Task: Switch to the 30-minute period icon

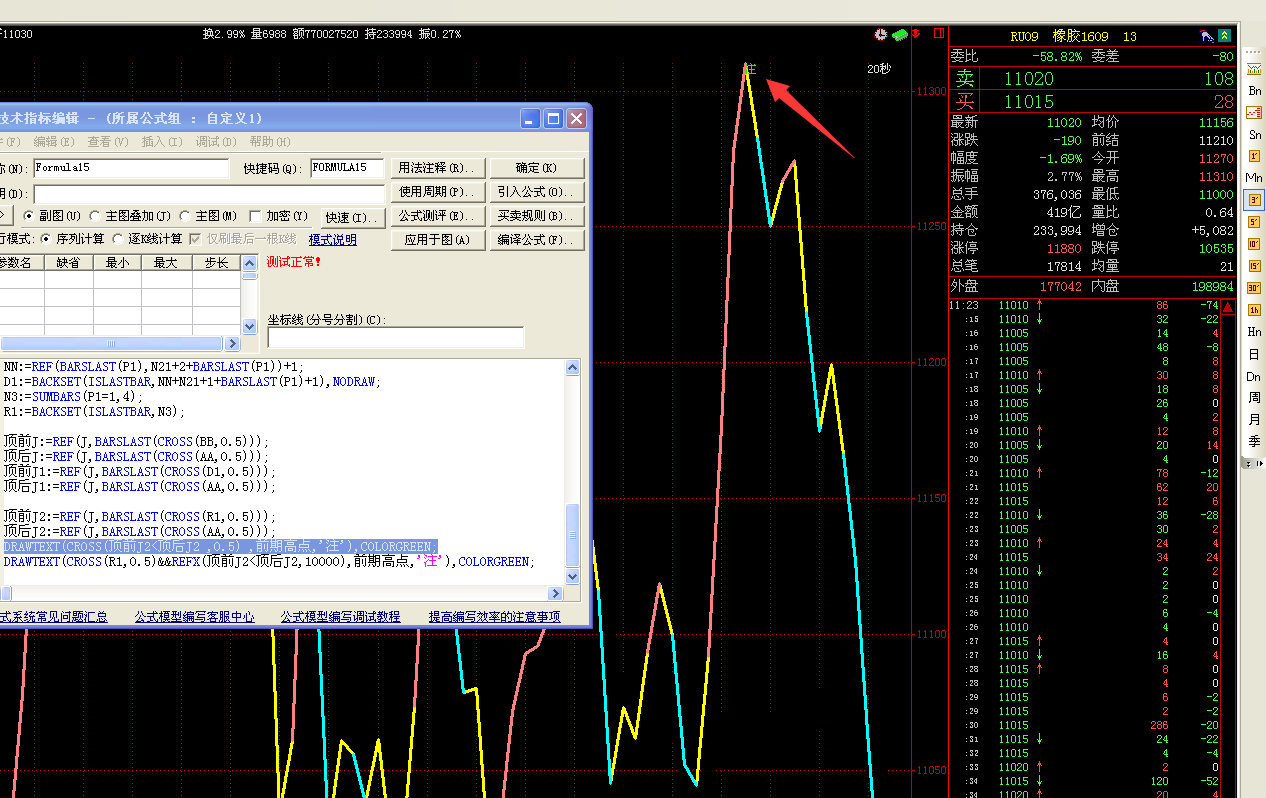Action: click(1254, 288)
